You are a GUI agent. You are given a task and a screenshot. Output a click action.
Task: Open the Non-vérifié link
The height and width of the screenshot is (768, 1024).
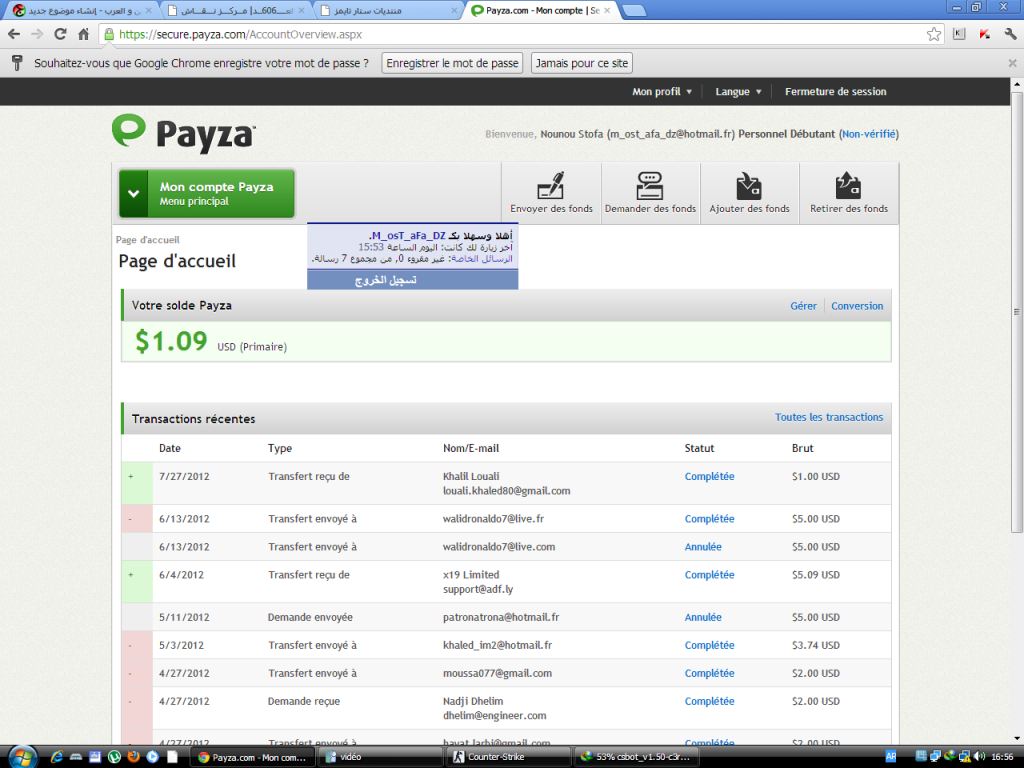tap(869, 134)
